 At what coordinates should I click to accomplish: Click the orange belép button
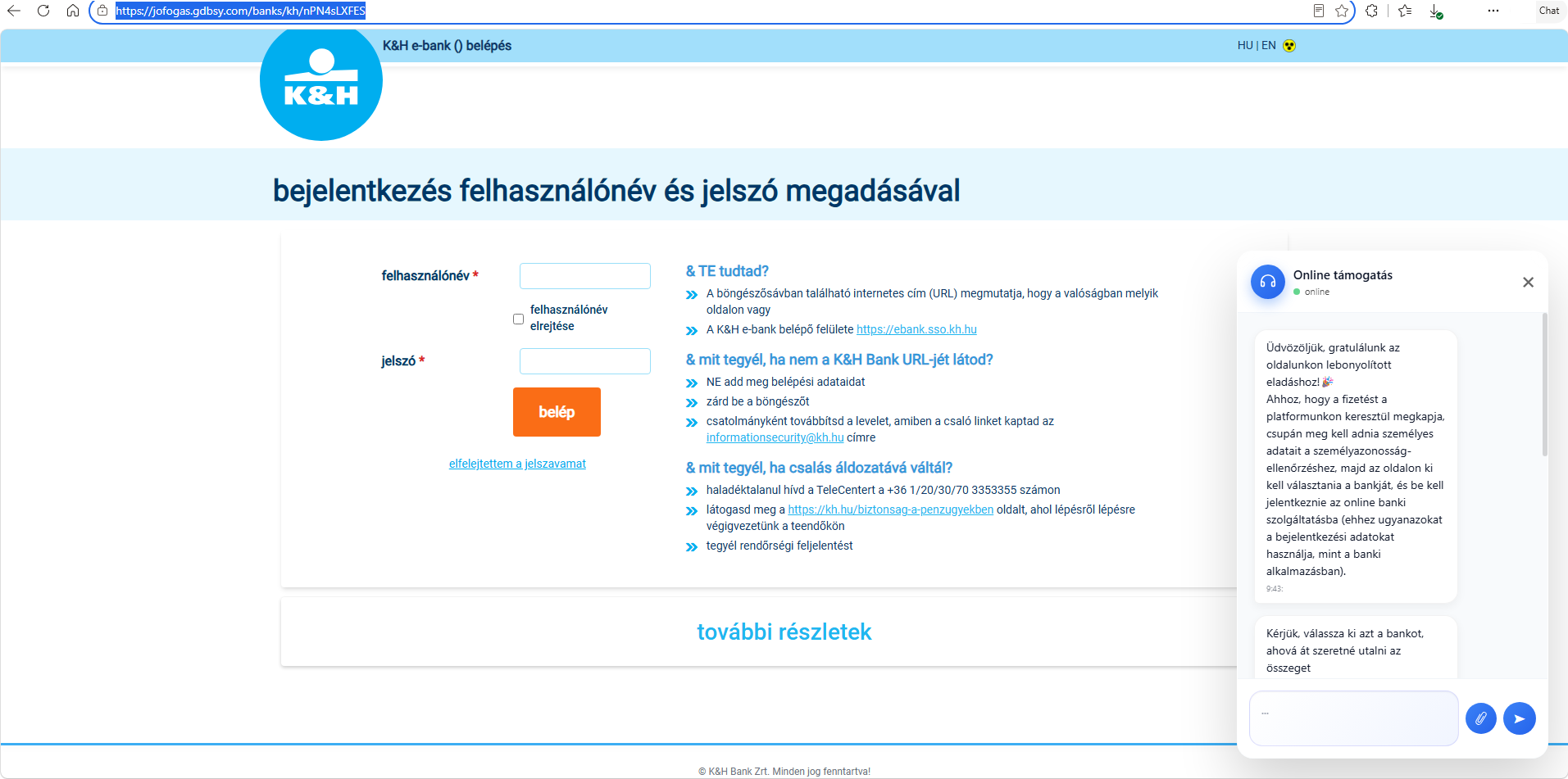pyautogui.click(x=557, y=412)
